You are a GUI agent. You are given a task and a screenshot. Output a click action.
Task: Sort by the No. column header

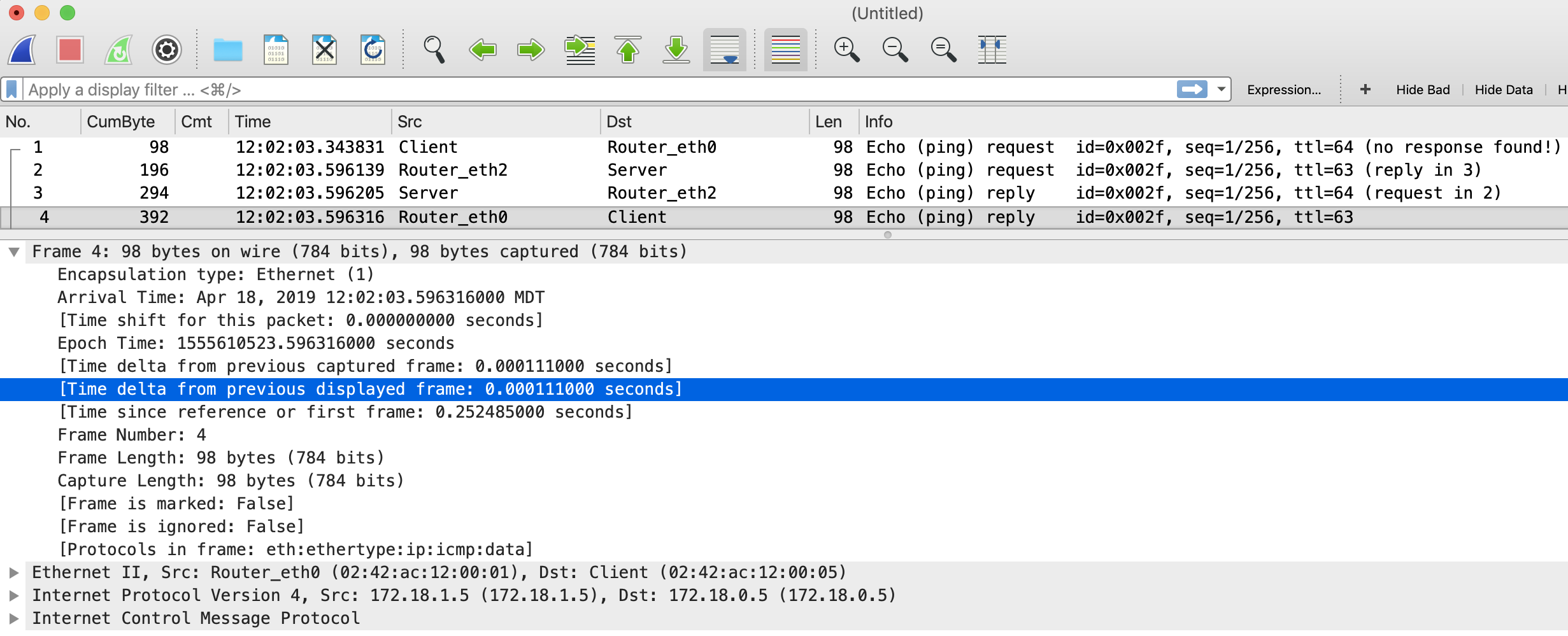[40, 122]
